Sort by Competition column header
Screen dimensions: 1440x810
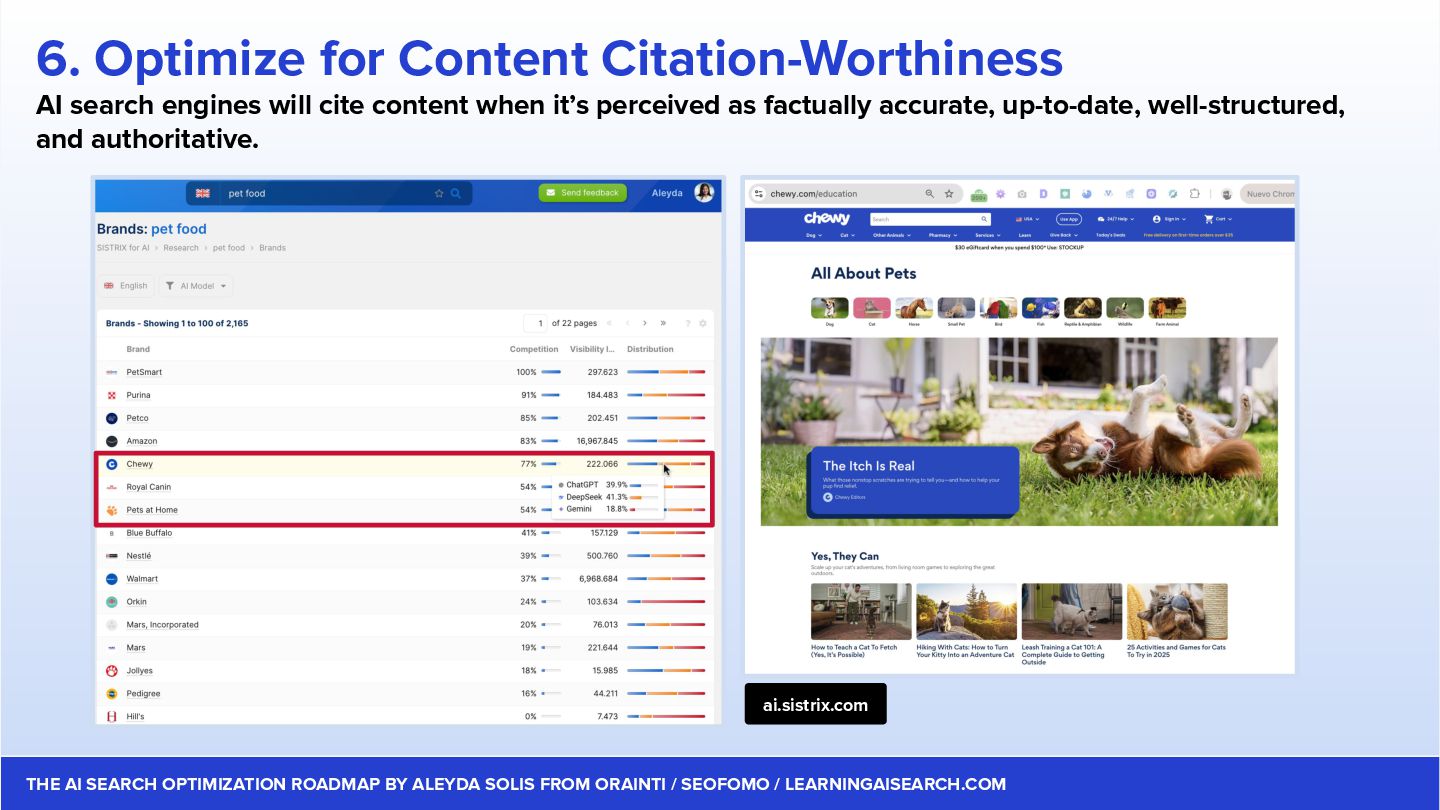(x=534, y=349)
